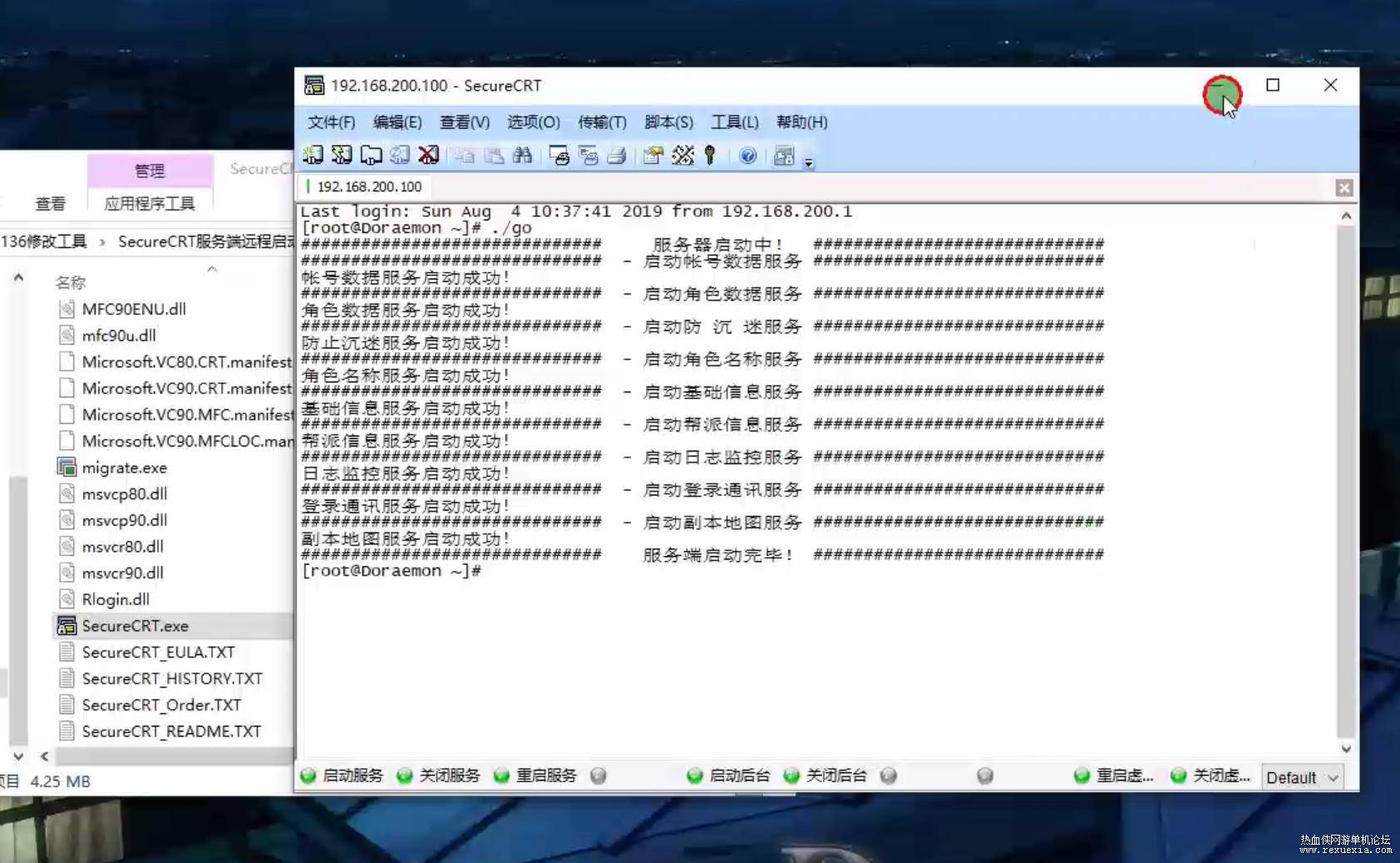This screenshot has width=1400, height=863.
Task: Click the 136修改工具 breadcrumb in Explorer
Action: 44,241
